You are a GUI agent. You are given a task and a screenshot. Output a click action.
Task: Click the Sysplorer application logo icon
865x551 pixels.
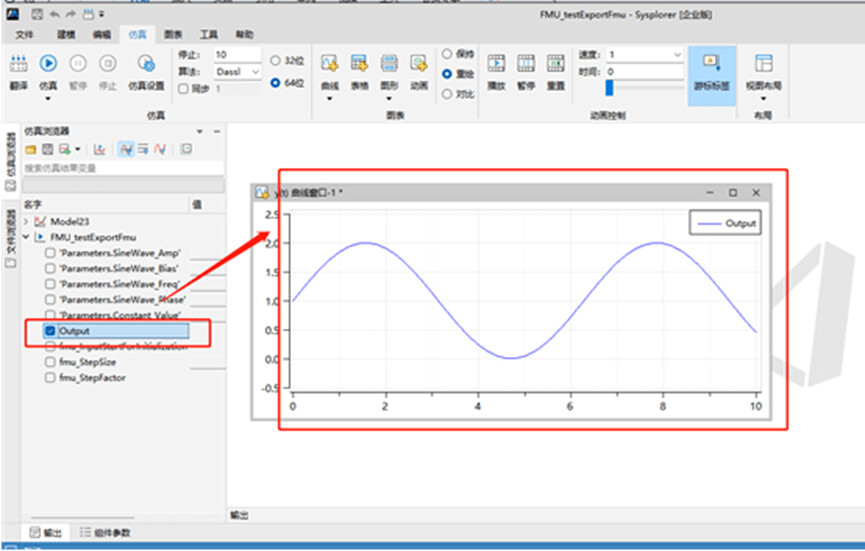pos(12,14)
